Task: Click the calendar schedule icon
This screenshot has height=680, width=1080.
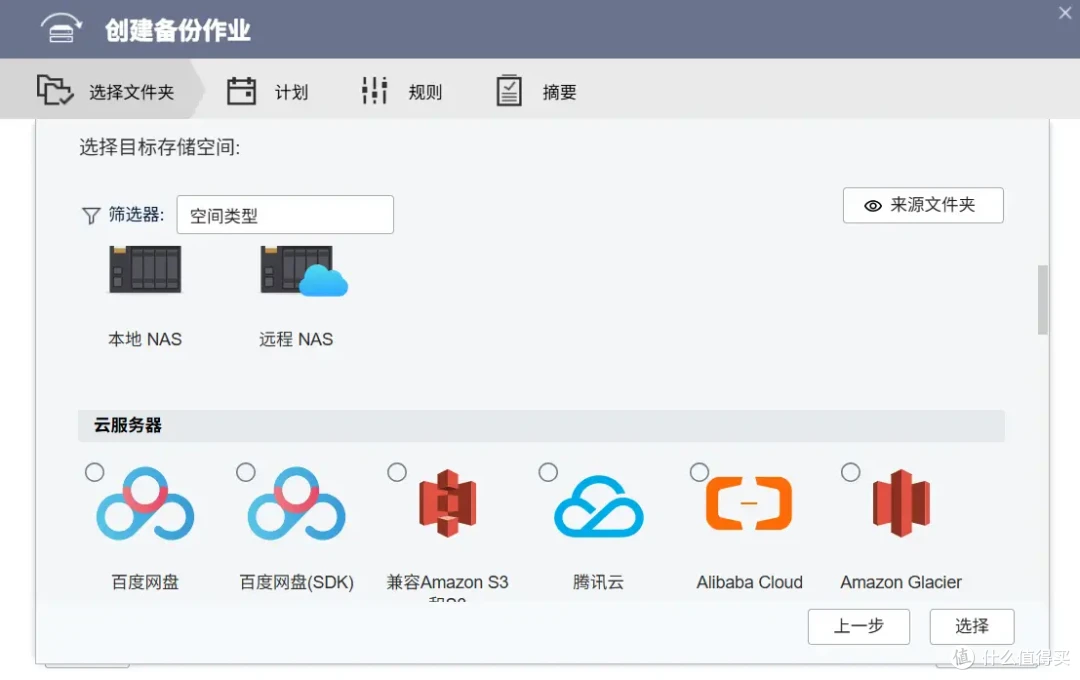Action: pyautogui.click(x=241, y=90)
